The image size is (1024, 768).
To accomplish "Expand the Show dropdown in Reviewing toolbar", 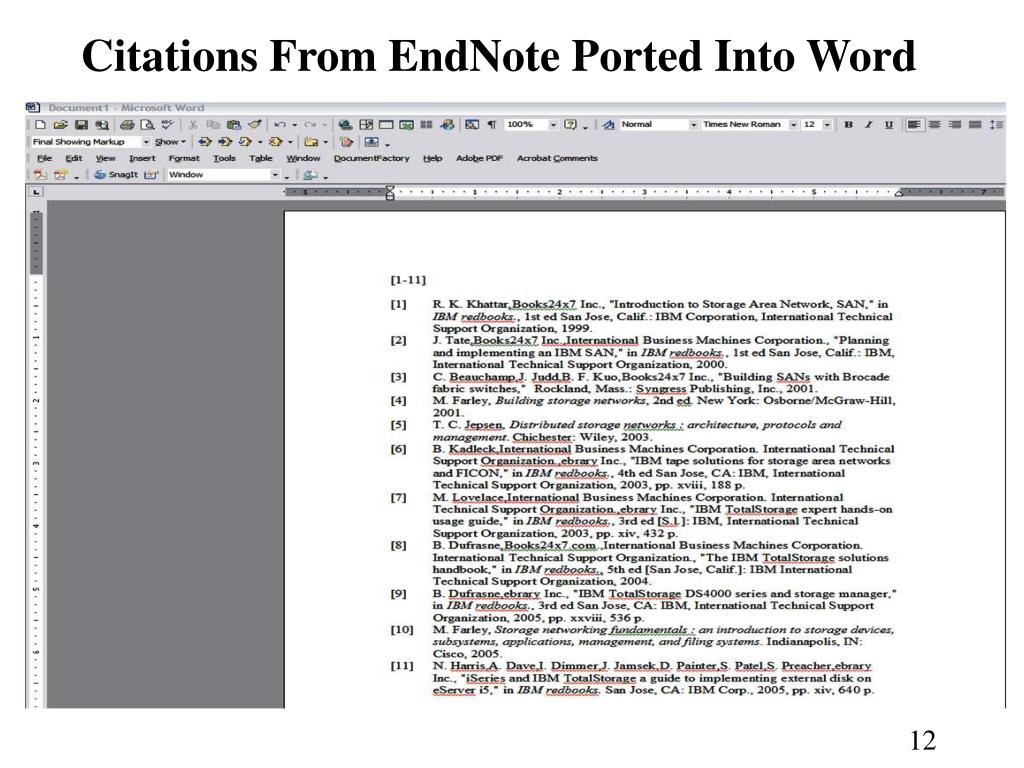I will tap(170, 142).
